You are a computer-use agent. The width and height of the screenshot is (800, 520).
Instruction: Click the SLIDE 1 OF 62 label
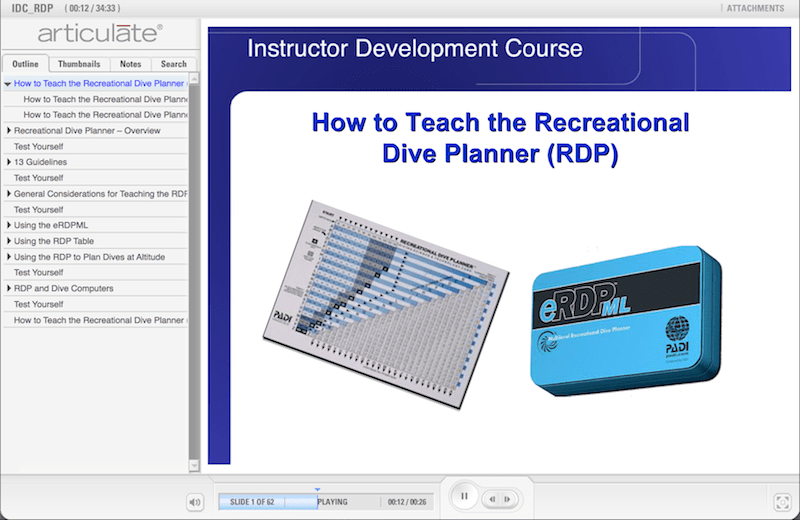click(252, 502)
